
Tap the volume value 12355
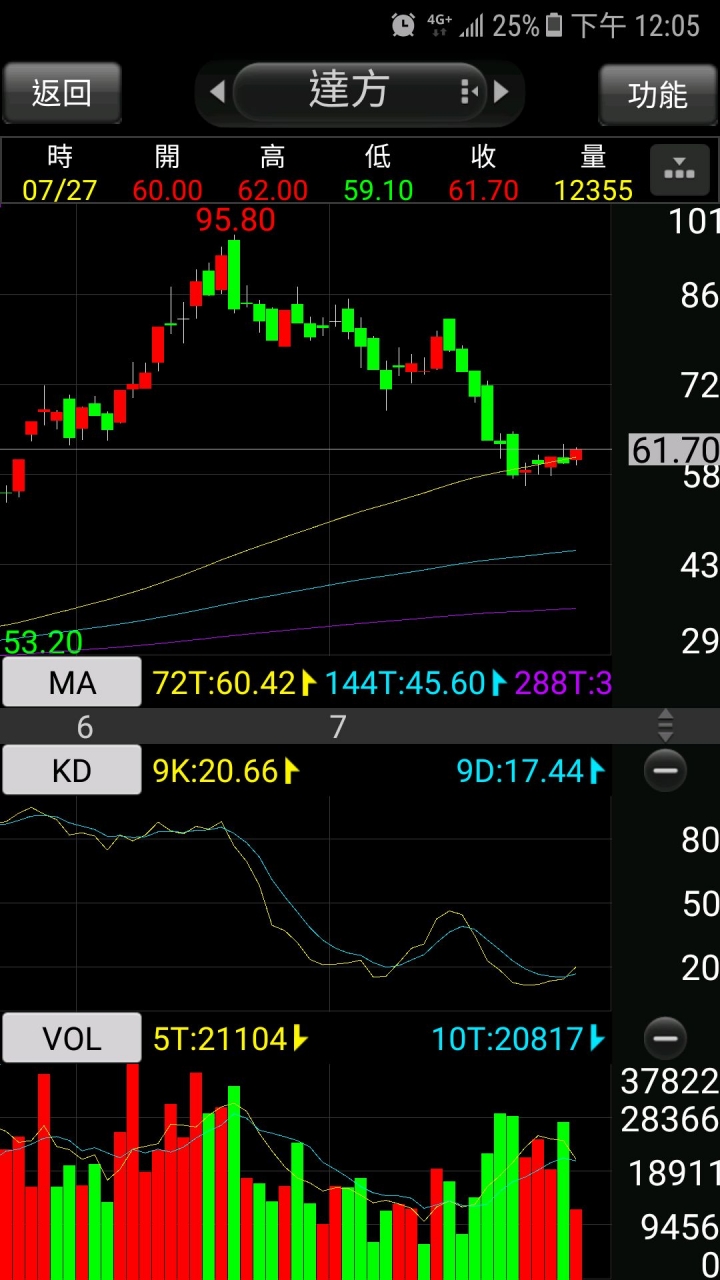593,189
